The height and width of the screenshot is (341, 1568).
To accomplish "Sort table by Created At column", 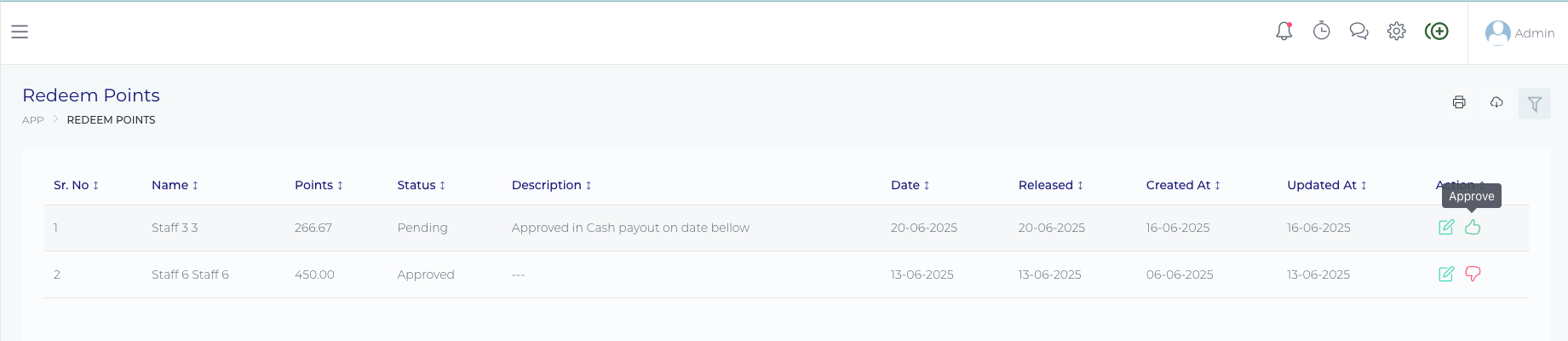I will click(1183, 185).
